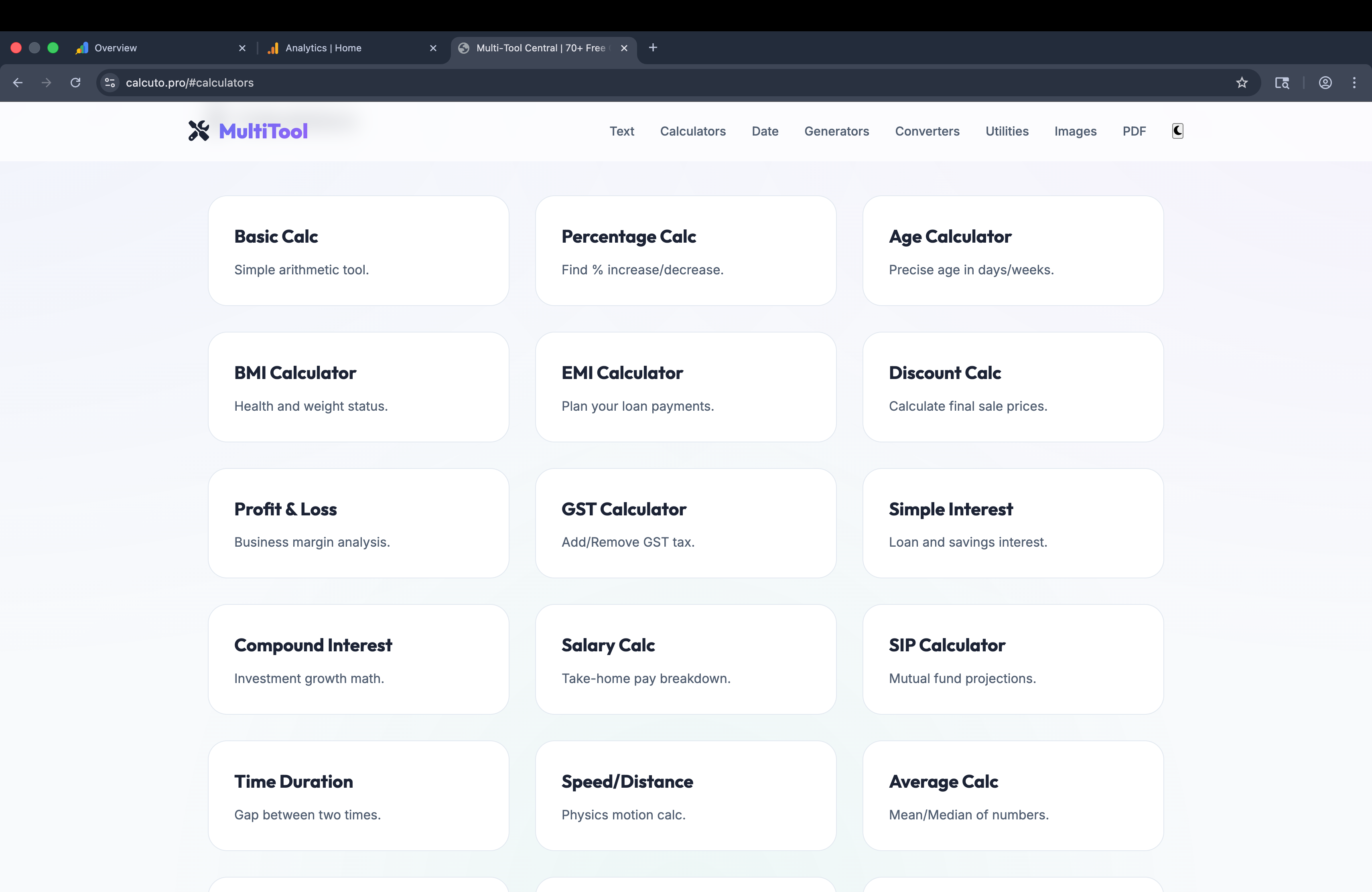1372x892 pixels.
Task: Toggle dark mode with the moon icon
Action: coord(1178,131)
